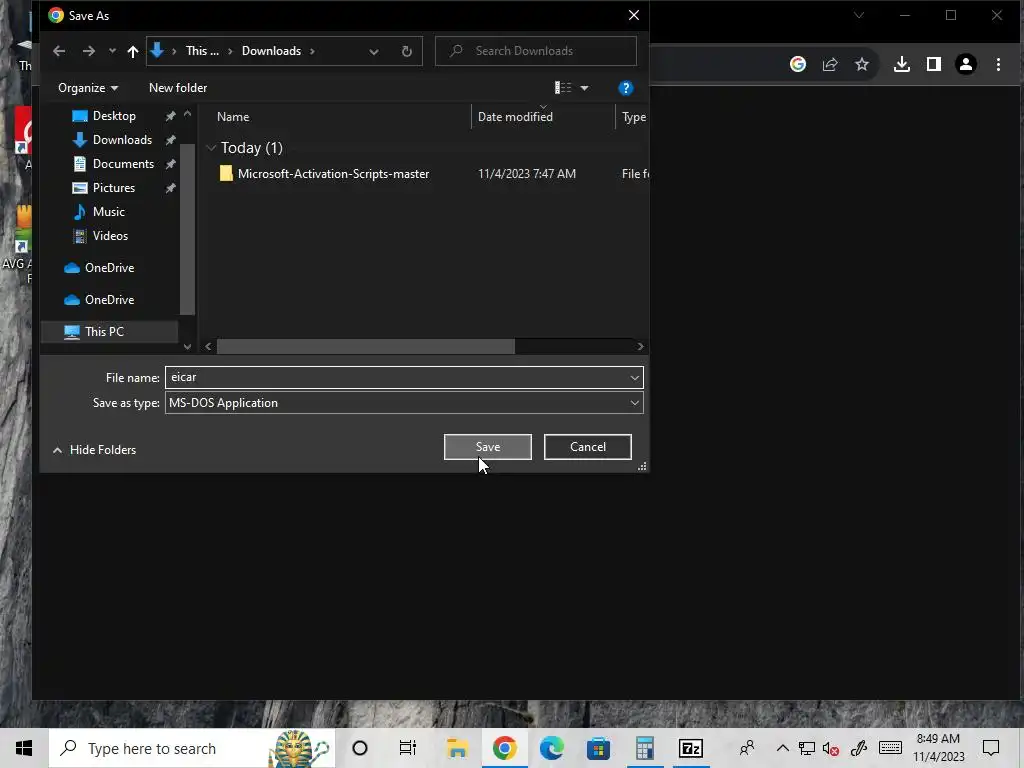Click the Cancel button

(587, 447)
